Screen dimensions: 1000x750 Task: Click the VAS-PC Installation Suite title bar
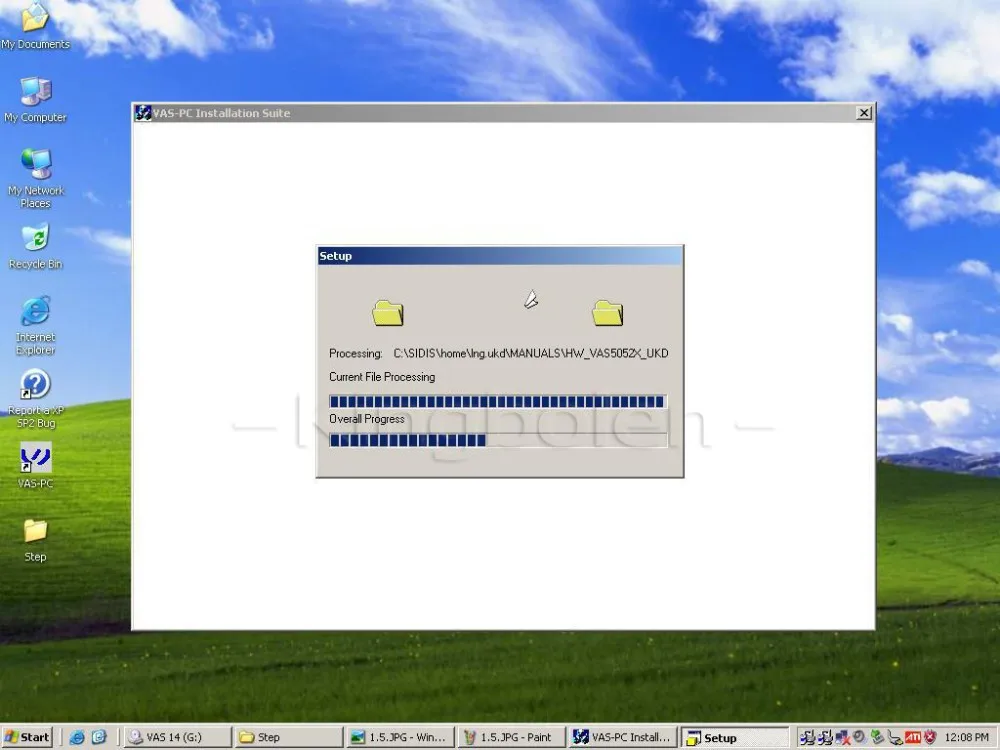tap(503, 113)
